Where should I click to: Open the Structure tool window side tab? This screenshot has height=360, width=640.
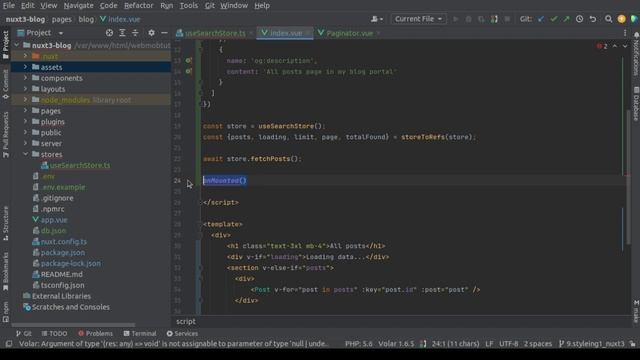click(5, 223)
